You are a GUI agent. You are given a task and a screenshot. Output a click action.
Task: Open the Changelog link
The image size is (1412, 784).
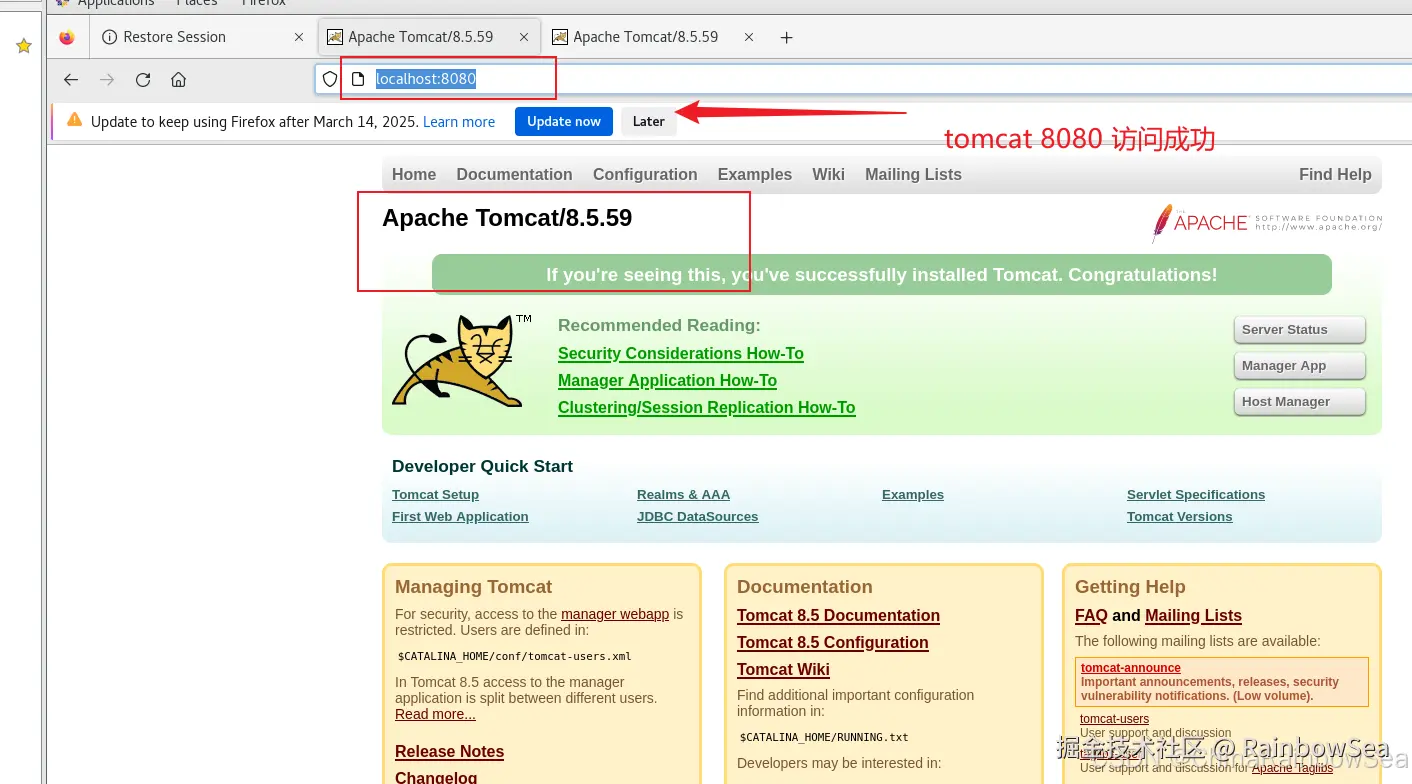436,777
